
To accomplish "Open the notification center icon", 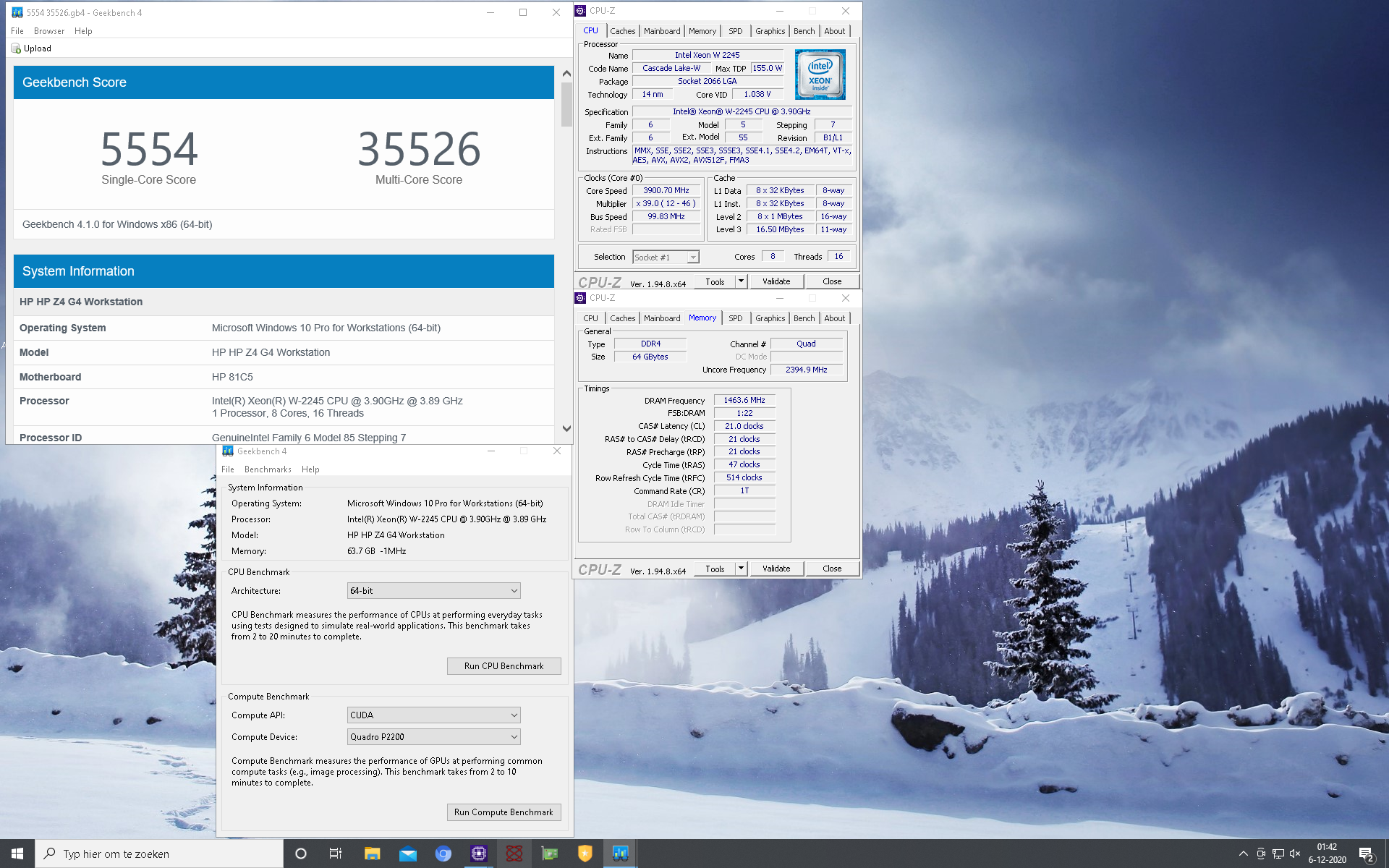I will point(1367,854).
